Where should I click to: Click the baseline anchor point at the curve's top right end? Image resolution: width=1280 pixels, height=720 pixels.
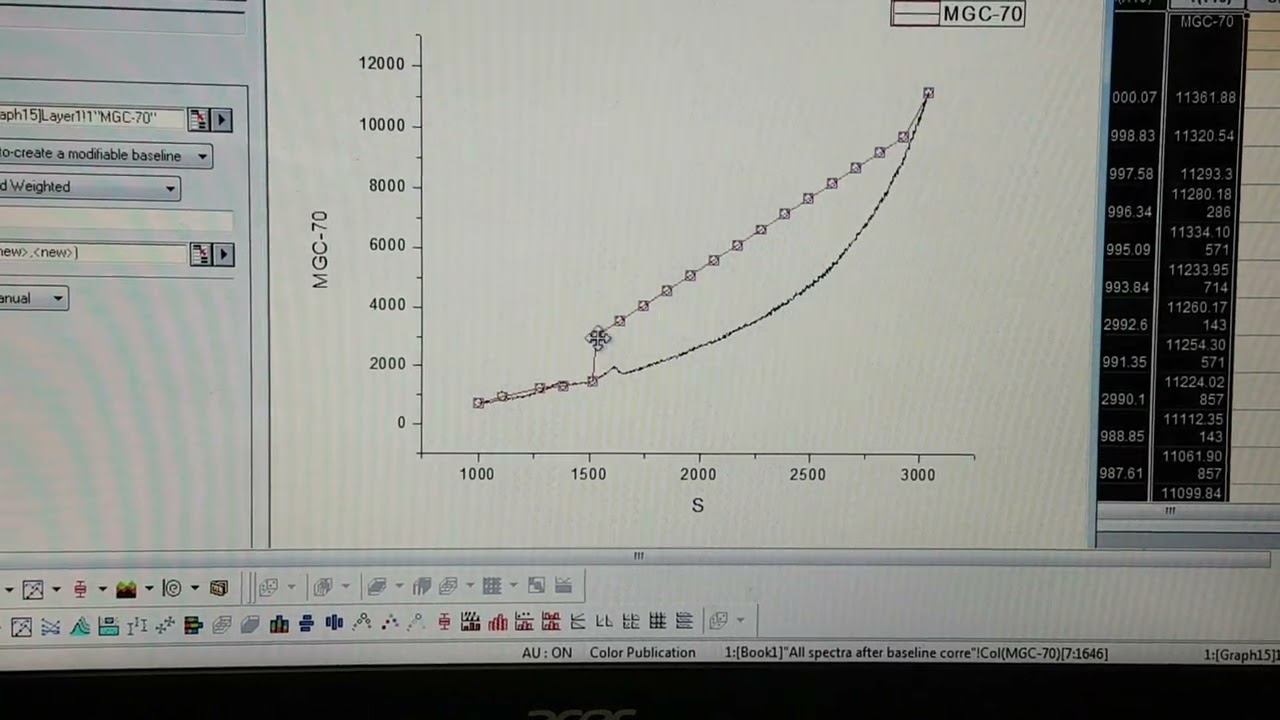tap(928, 93)
